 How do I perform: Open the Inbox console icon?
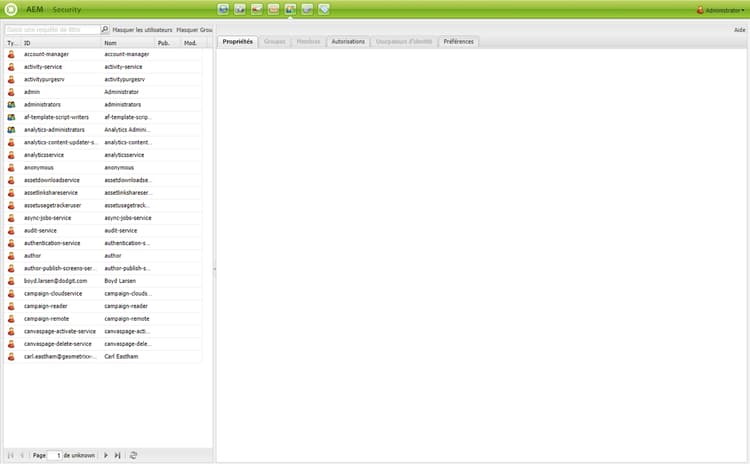point(273,9)
